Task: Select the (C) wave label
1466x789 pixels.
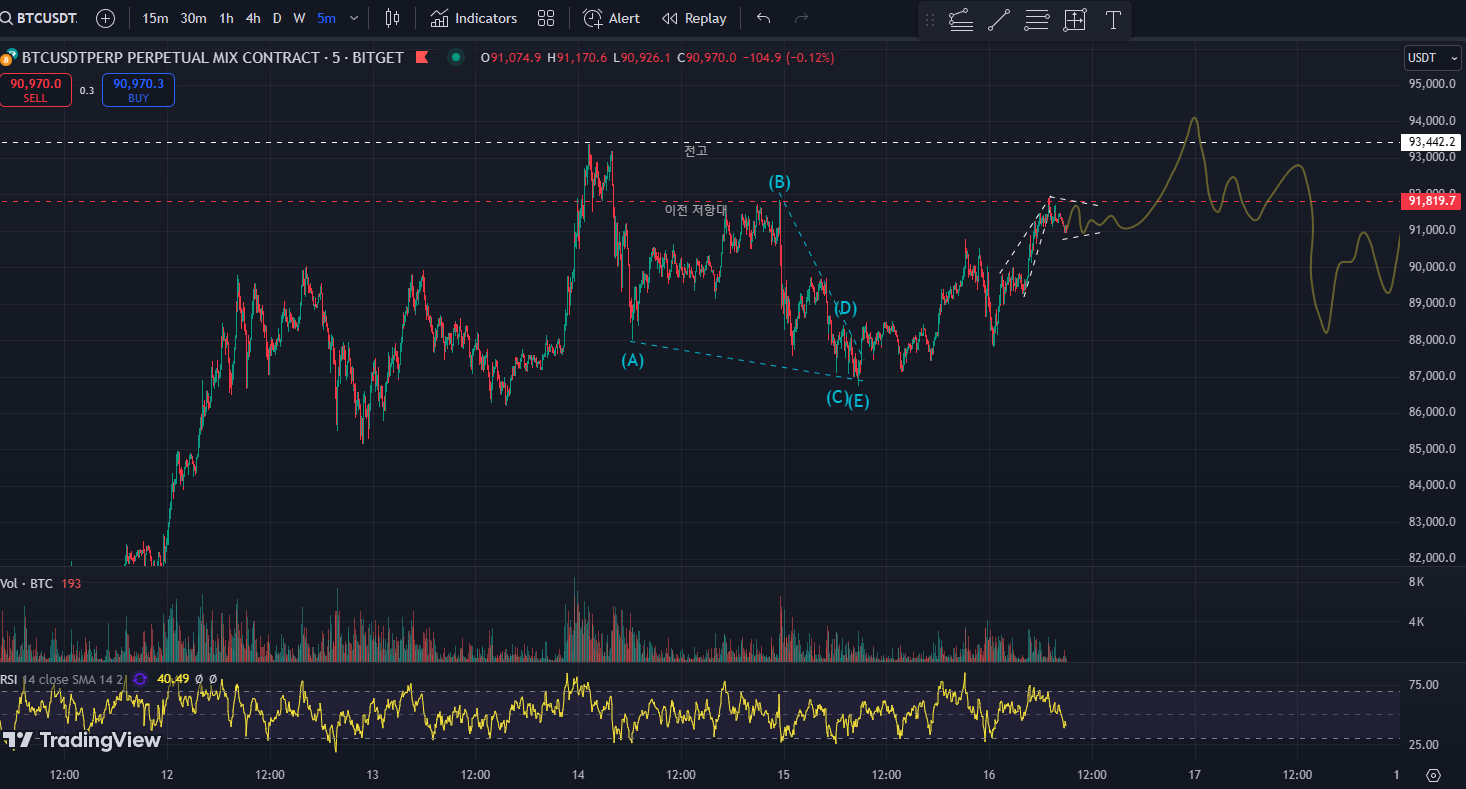Action: pos(837,397)
